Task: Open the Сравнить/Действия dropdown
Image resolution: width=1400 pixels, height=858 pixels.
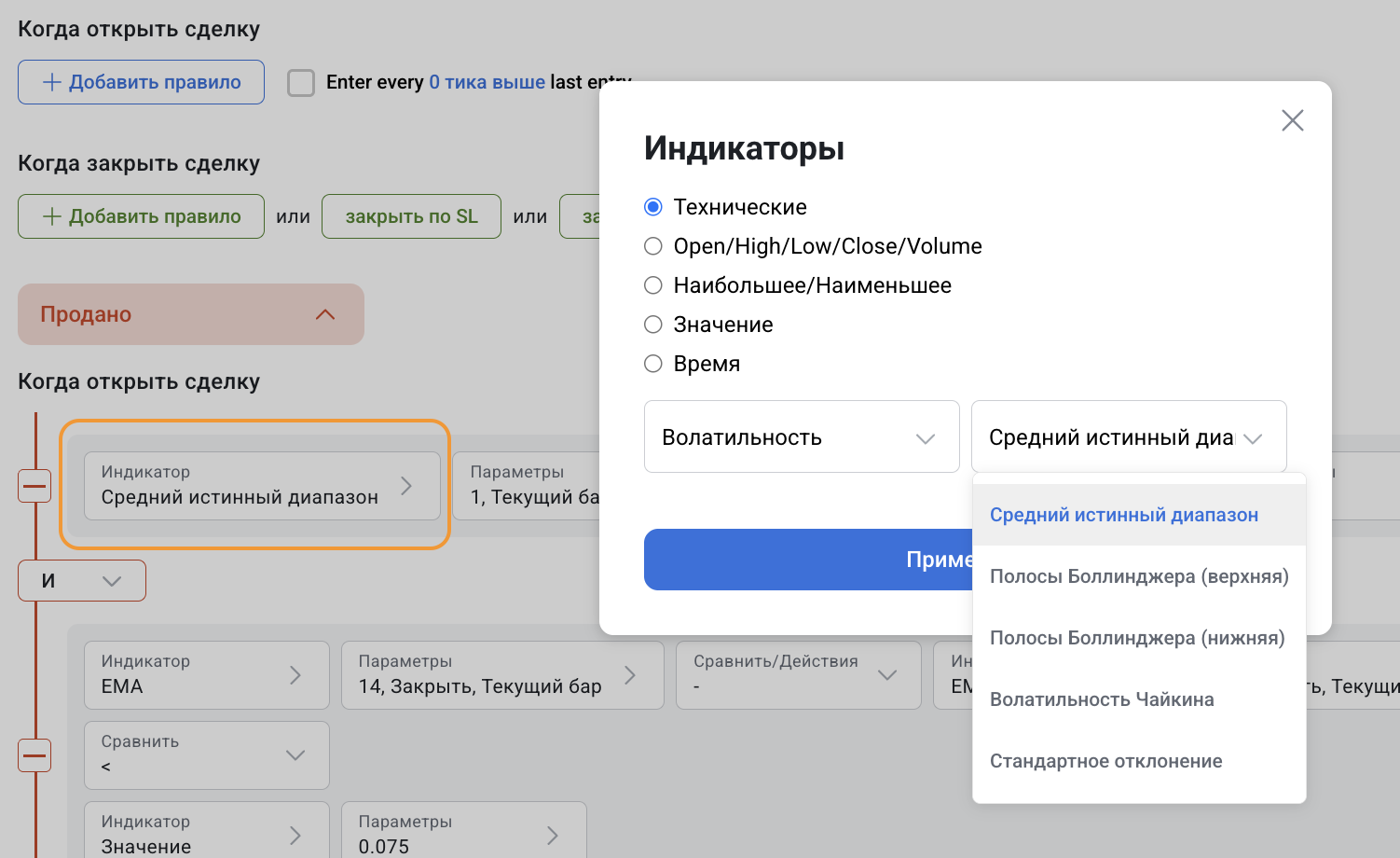Action: point(798,675)
